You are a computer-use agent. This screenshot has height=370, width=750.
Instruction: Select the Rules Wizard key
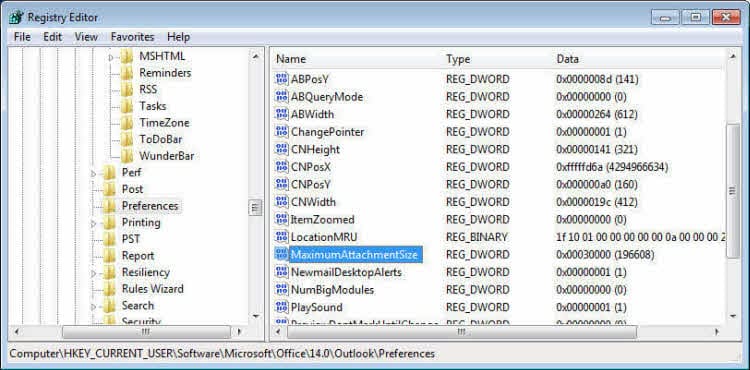pyautogui.click(x=153, y=289)
